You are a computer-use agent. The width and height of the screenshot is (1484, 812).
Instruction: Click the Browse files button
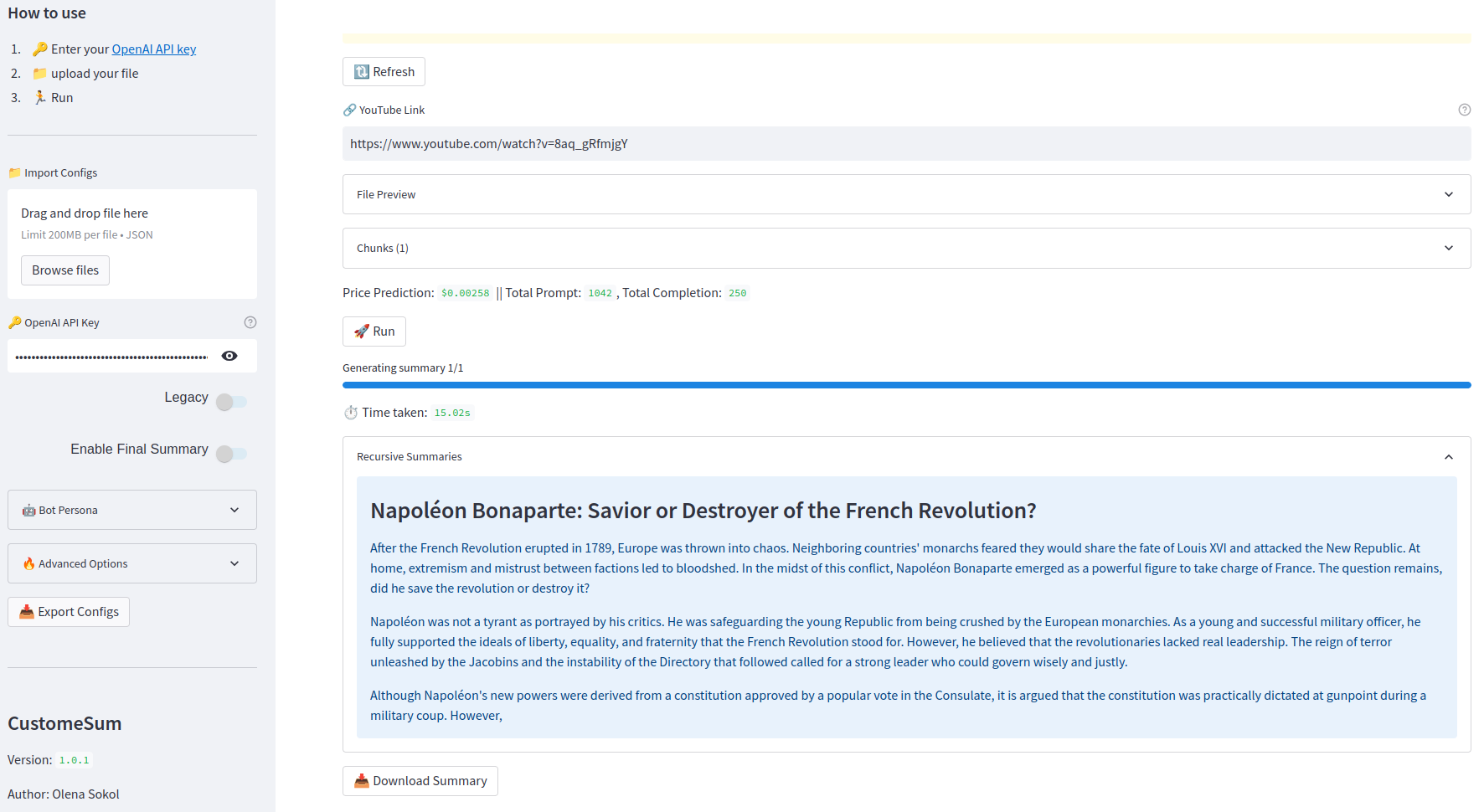tap(64, 270)
